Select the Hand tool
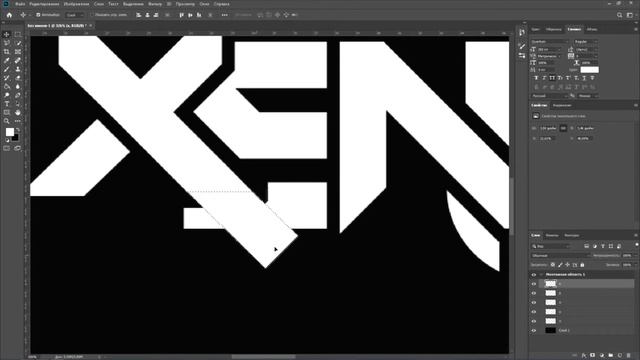 18,112
